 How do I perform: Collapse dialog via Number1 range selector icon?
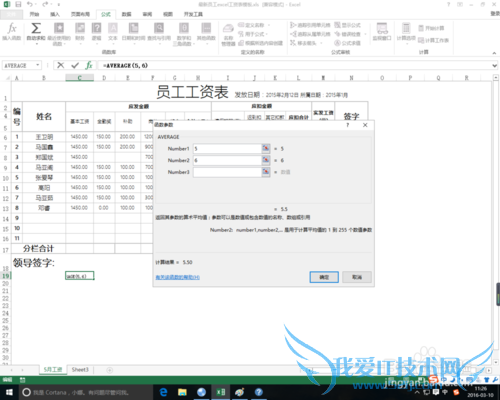(266, 148)
